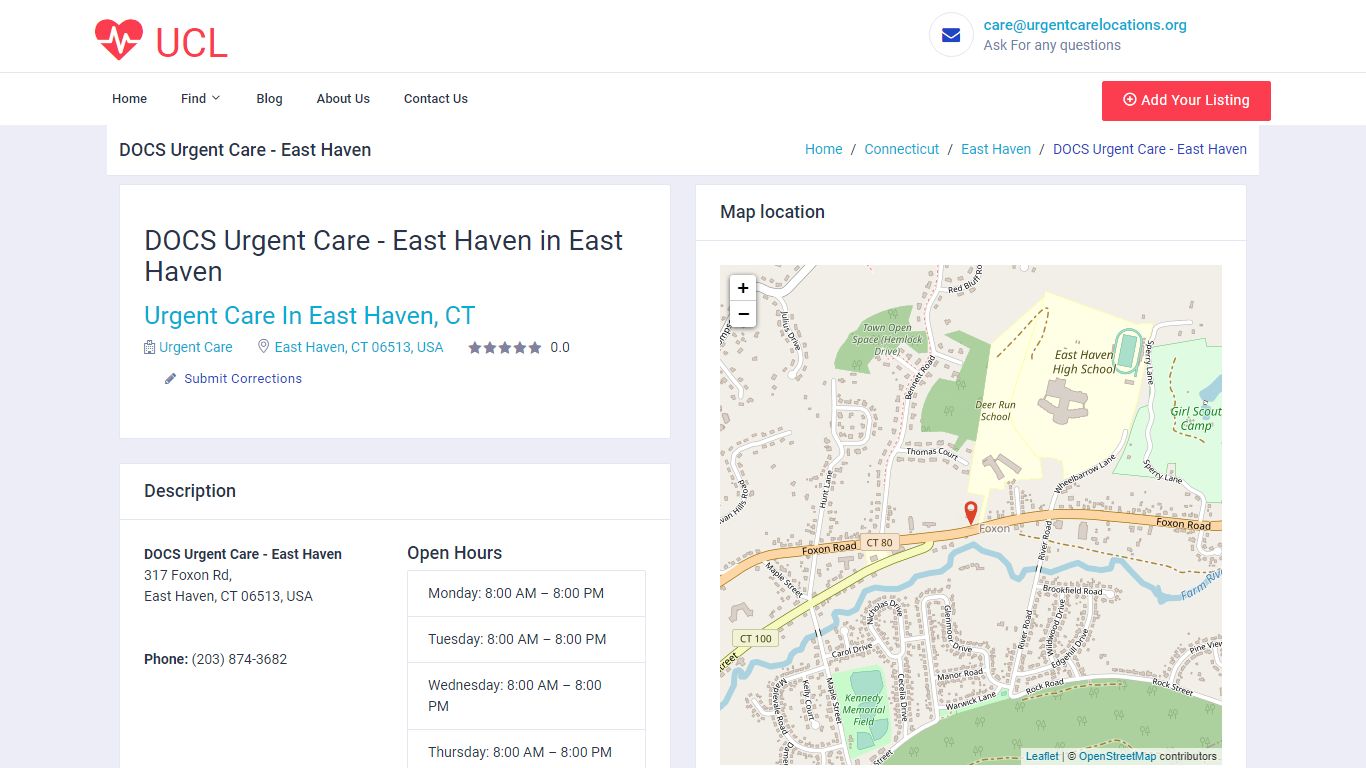Zoom out on the map
The image size is (1366, 768).
[x=743, y=314]
